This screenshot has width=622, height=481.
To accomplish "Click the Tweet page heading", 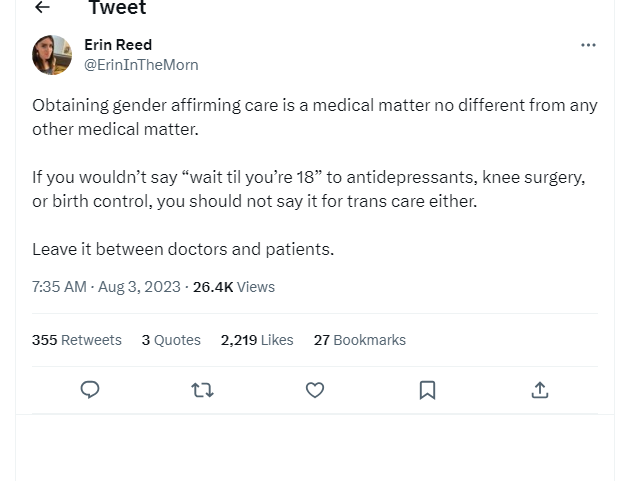I will coord(117,9).
